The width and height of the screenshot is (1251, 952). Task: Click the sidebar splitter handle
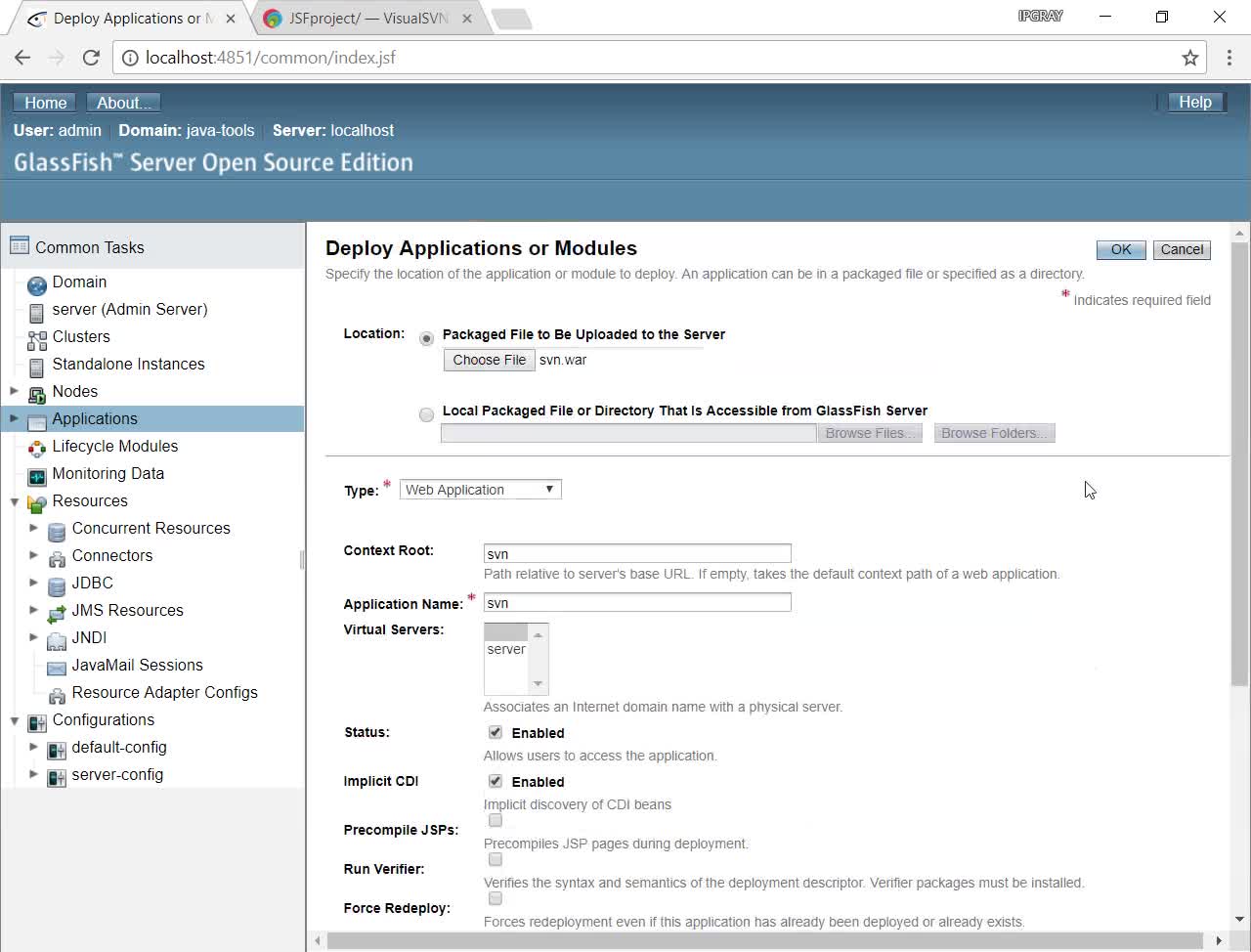tap(301, 559)
